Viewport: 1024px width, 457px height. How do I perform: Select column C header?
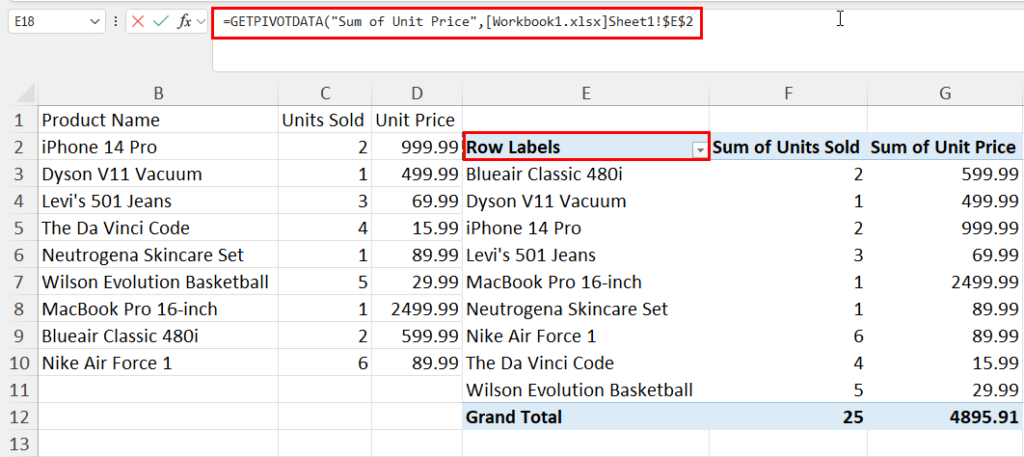(x=325, y=93)
